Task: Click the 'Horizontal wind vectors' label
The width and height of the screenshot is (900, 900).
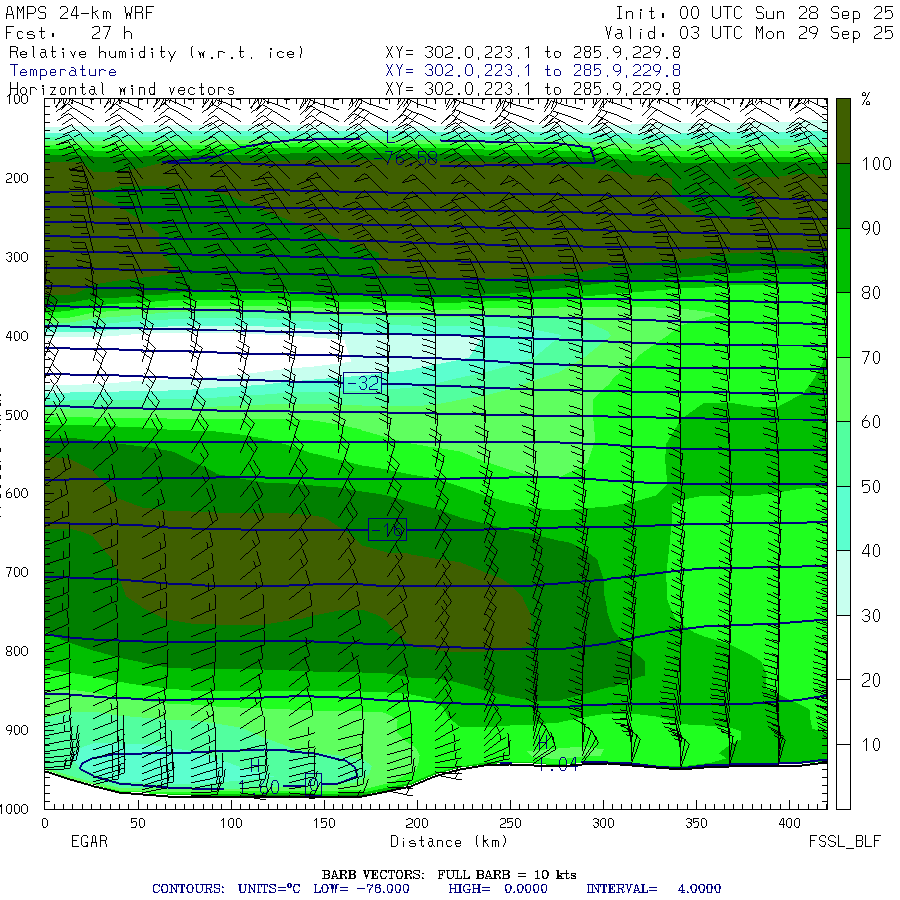Action: [122, 90]
